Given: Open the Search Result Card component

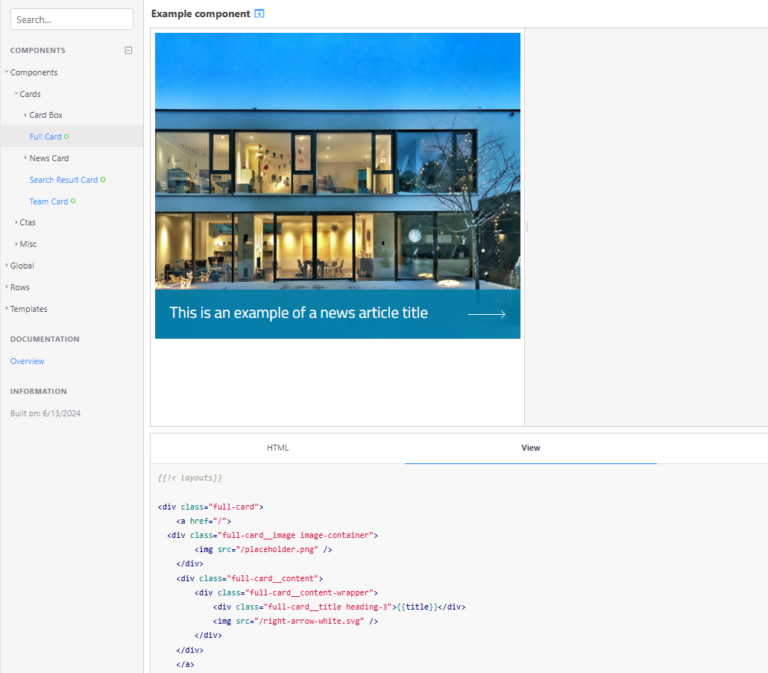Looking at the screenshot, I should pos(64,180).
